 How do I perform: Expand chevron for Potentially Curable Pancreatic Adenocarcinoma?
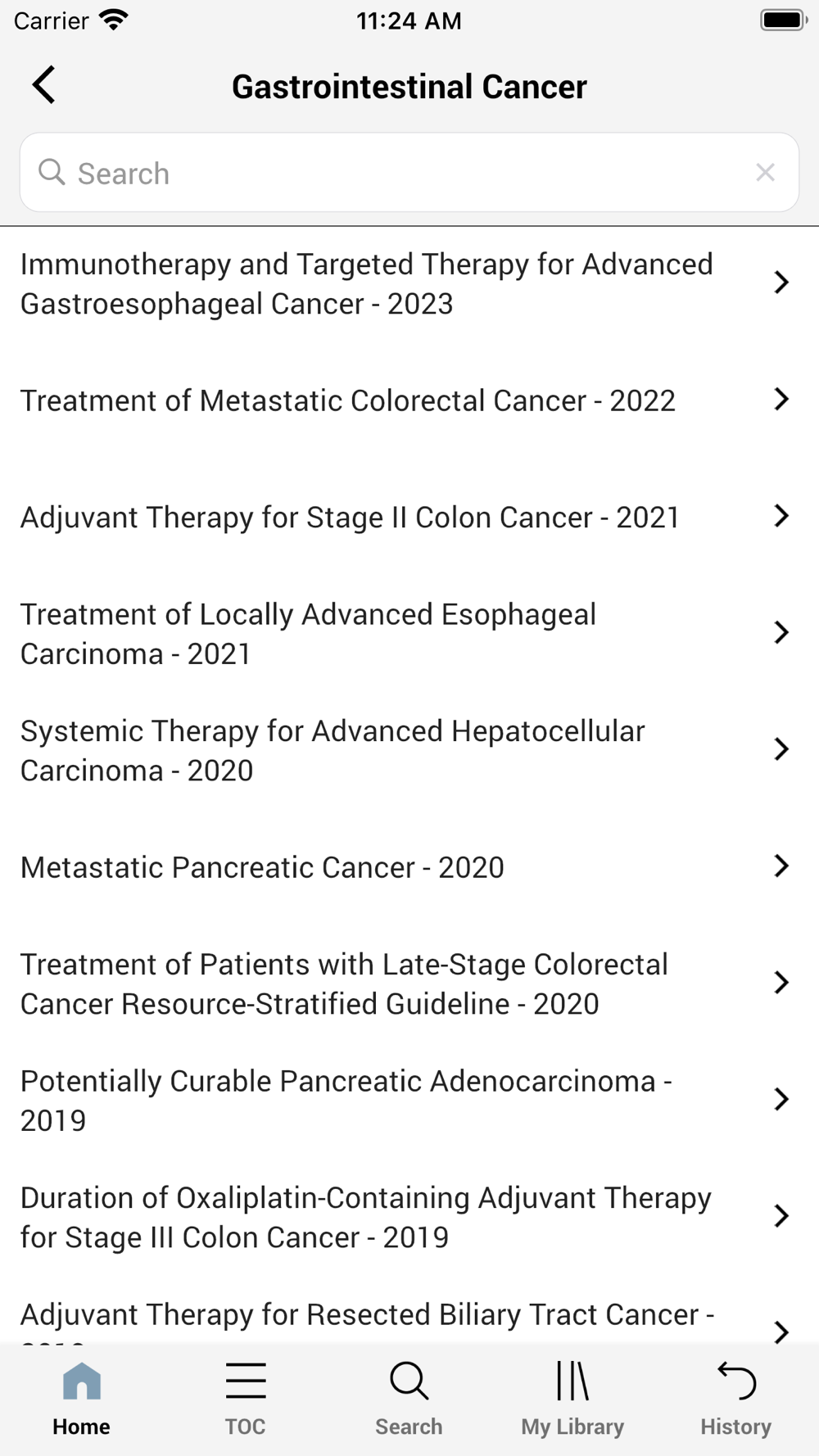[x=781, y=1099]
